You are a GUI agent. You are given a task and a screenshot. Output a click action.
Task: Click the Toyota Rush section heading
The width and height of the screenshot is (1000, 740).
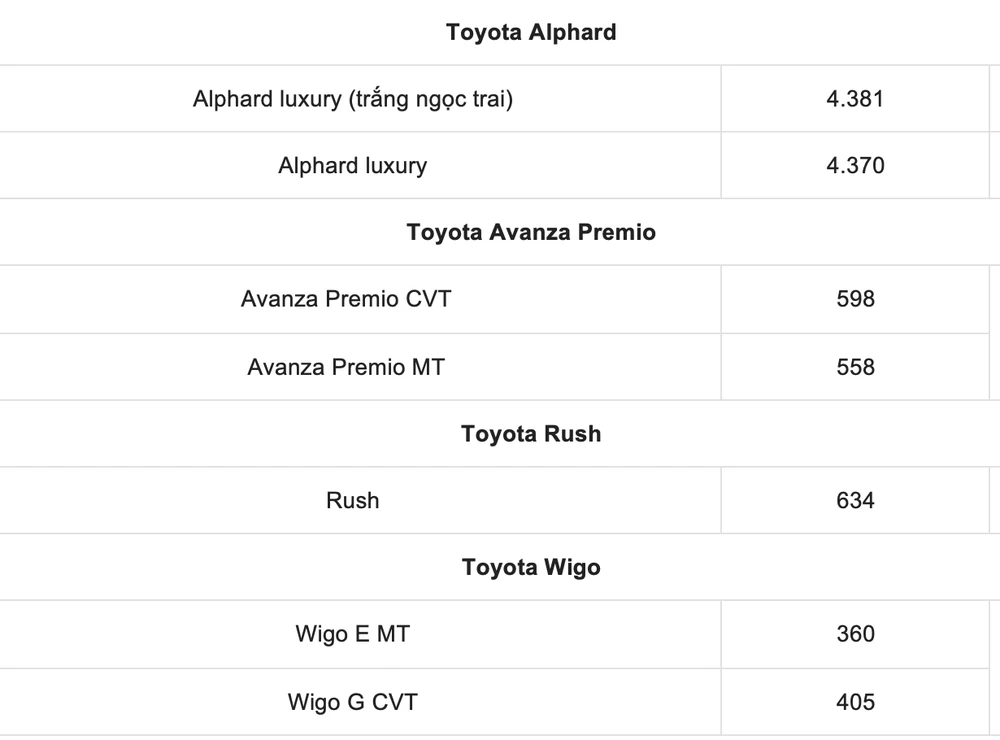click(x=531, y=434)
